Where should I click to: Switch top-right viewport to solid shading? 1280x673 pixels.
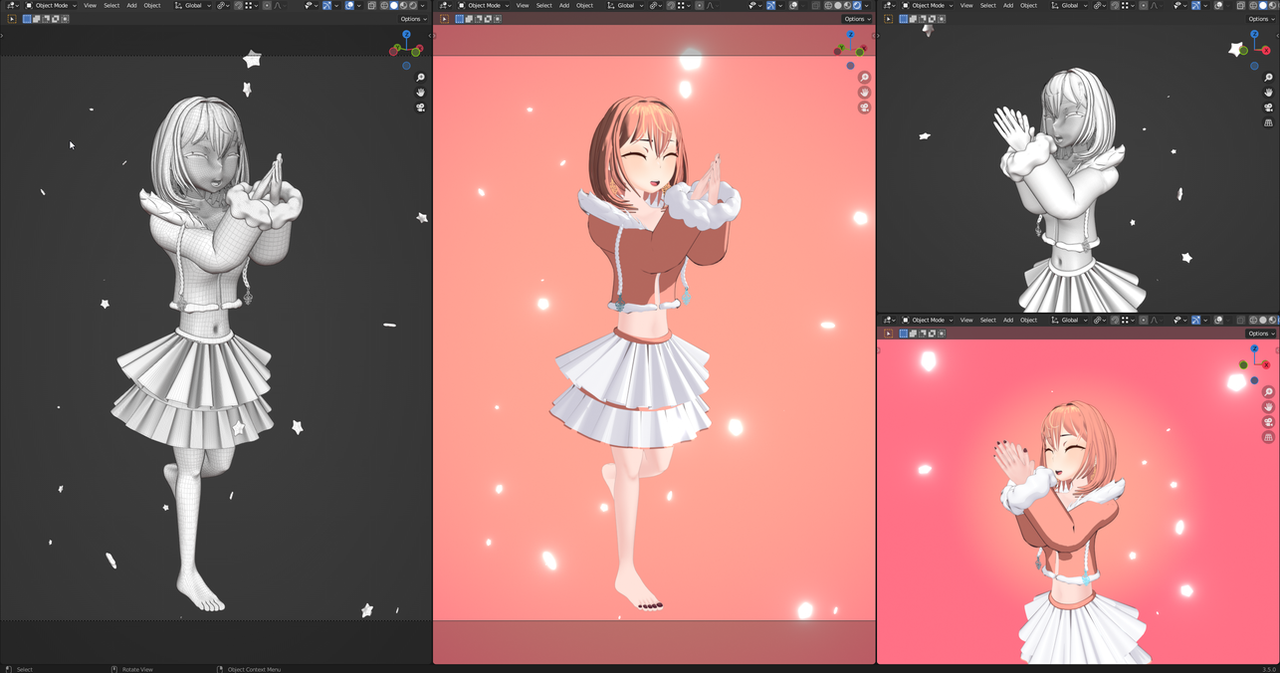click(x=1263, y=5)
